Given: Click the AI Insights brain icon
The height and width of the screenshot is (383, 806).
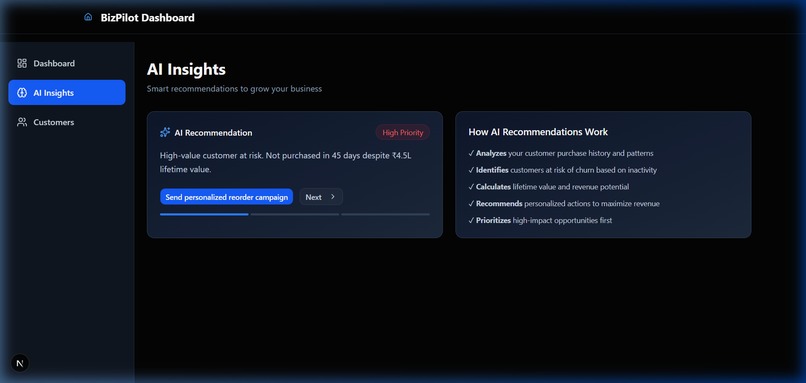Looking at the screenshot, I should pyautogui.click(x=22, y=93).
